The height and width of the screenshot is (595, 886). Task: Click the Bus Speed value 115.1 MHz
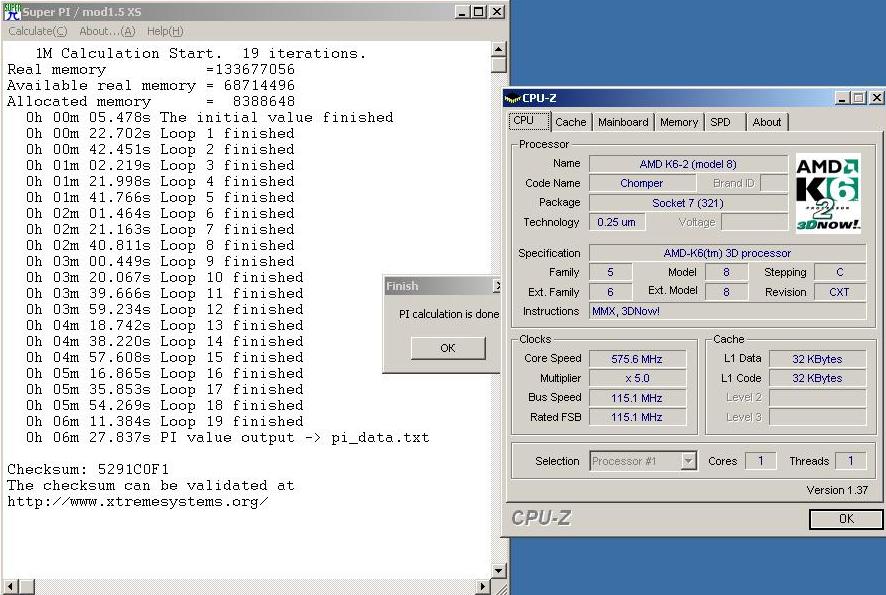tap(637, 398)
